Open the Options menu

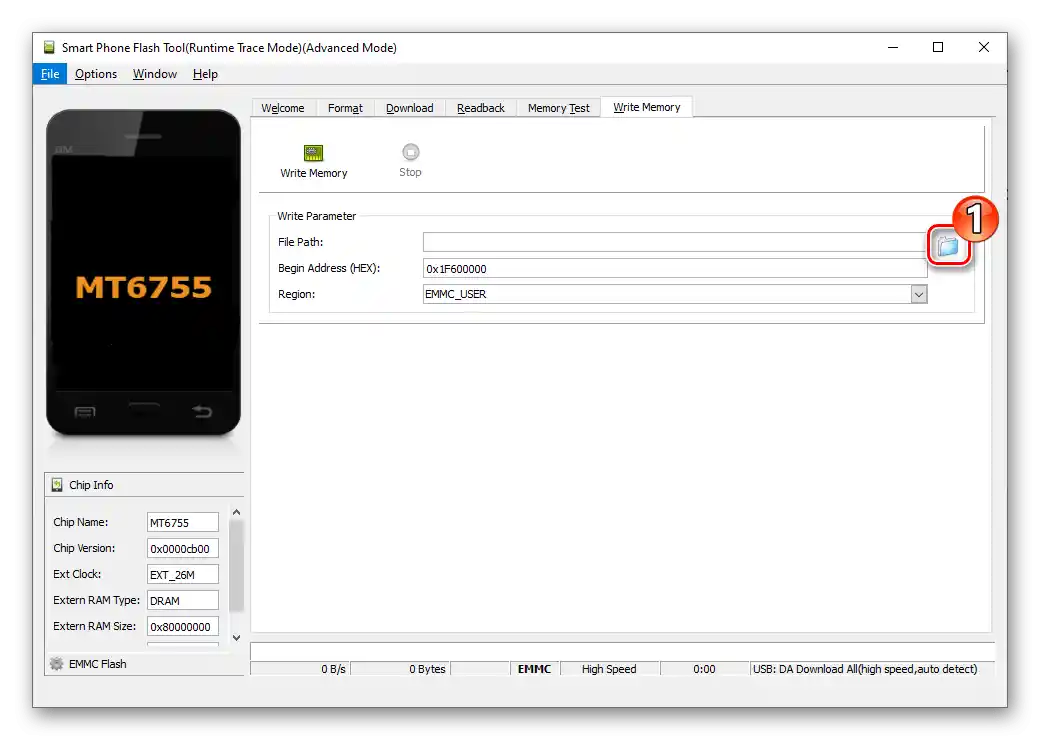coord(95,73)
